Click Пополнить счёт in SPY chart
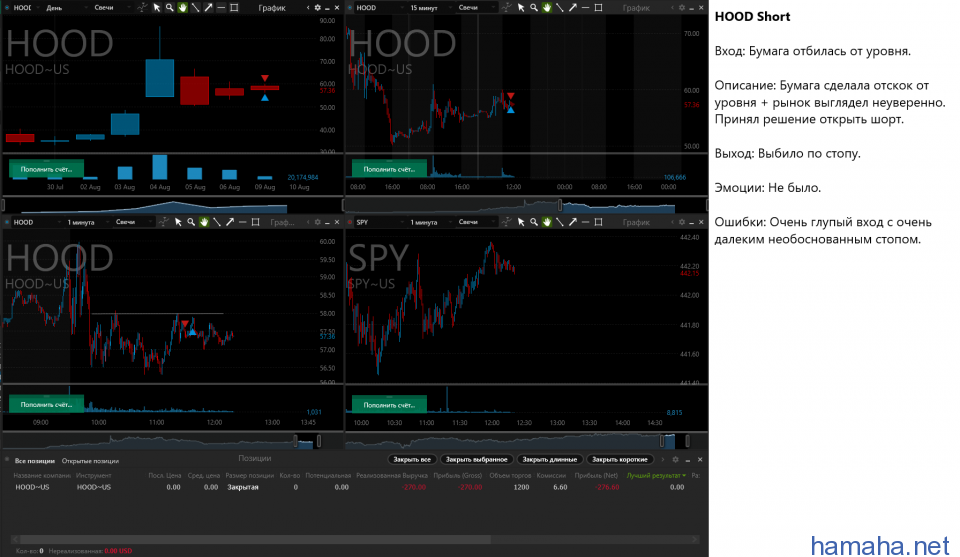The image size is (960, 557). [x=389, y=405]
